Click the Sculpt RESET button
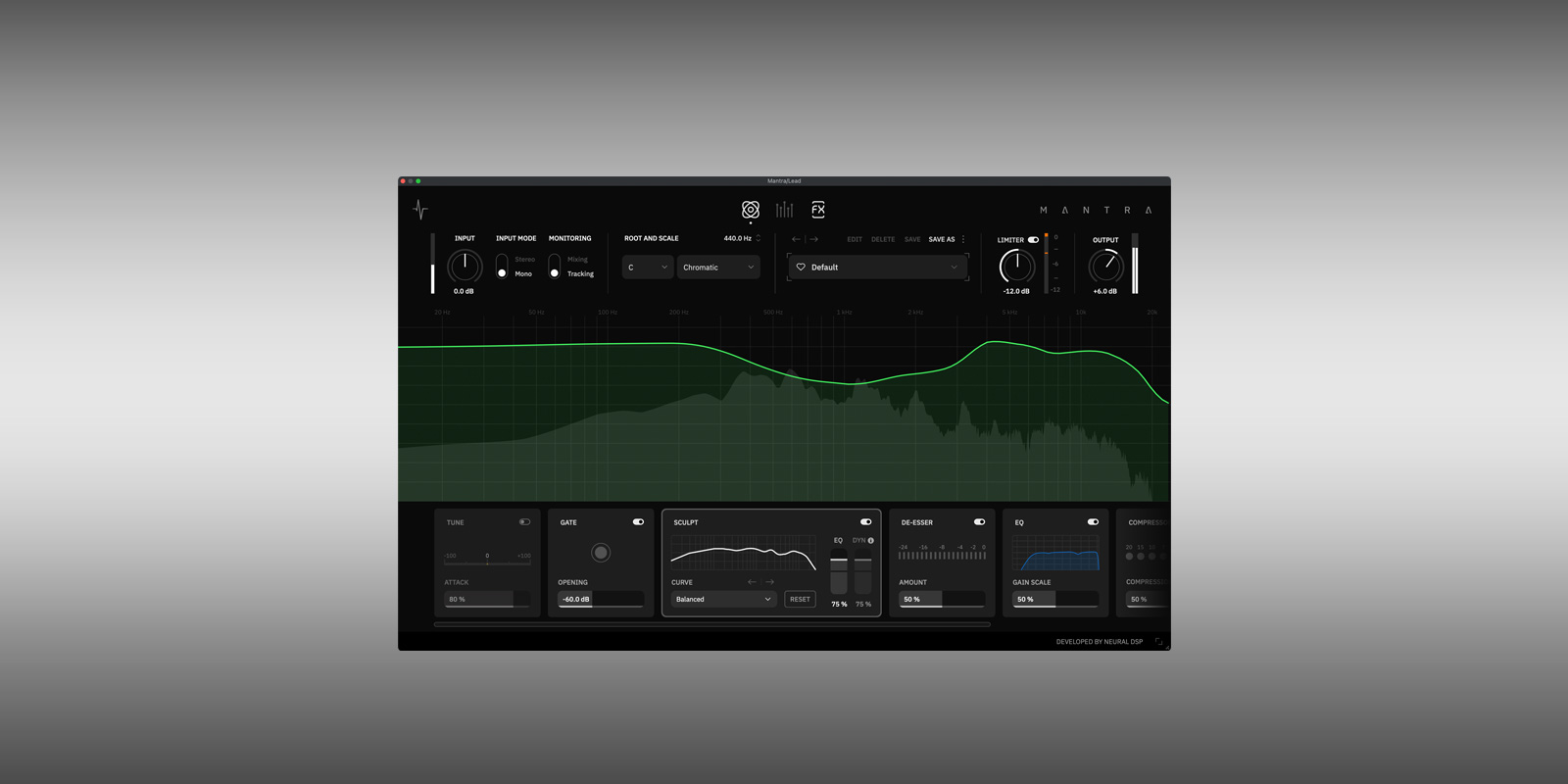This screenshot has width=1568, height=784. pyautogui.click(x=800, y=599)
